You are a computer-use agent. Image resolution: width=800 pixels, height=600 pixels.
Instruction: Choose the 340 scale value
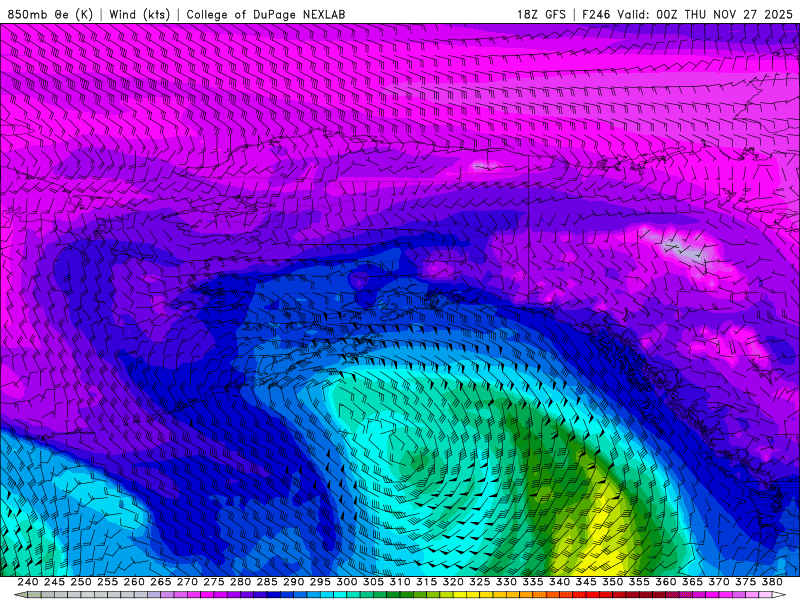point(559,582)
